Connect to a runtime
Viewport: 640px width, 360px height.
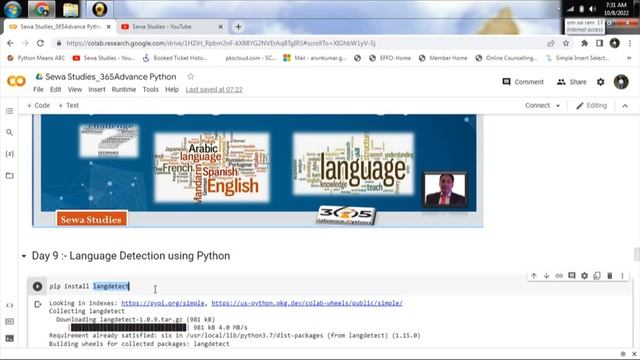(537, 106)
